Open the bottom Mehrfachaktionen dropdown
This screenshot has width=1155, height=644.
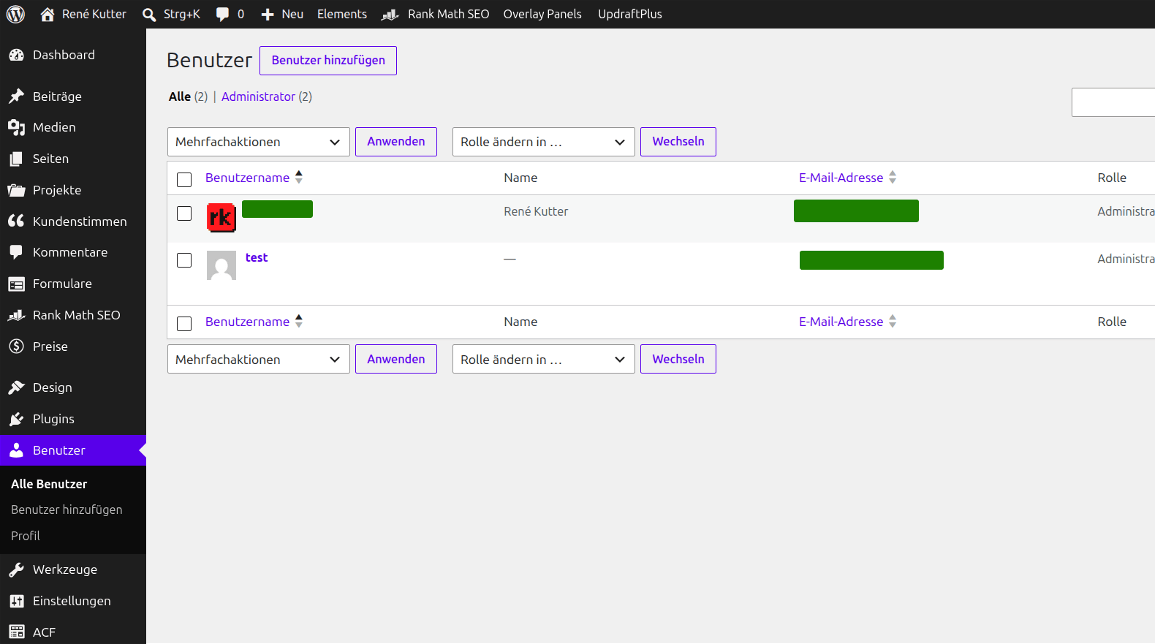pos(258,360)
